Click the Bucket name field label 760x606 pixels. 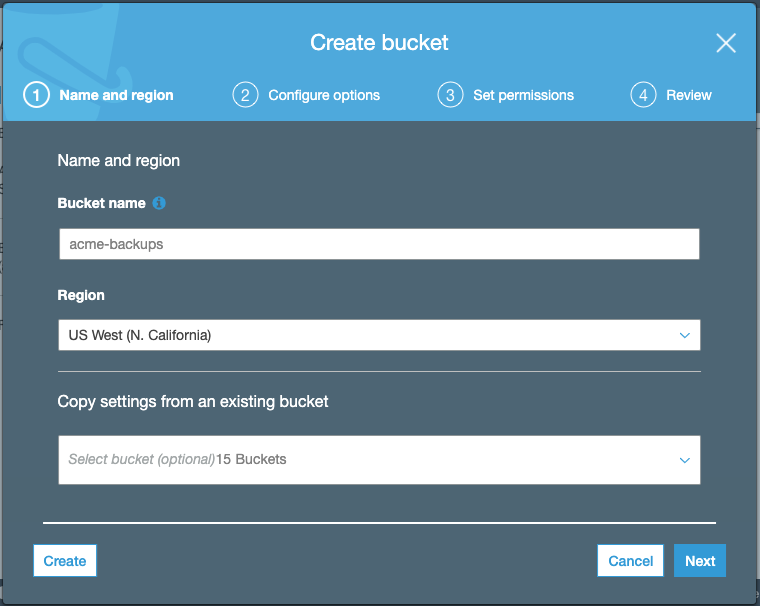pyautogui.click(x=101, y=203)
